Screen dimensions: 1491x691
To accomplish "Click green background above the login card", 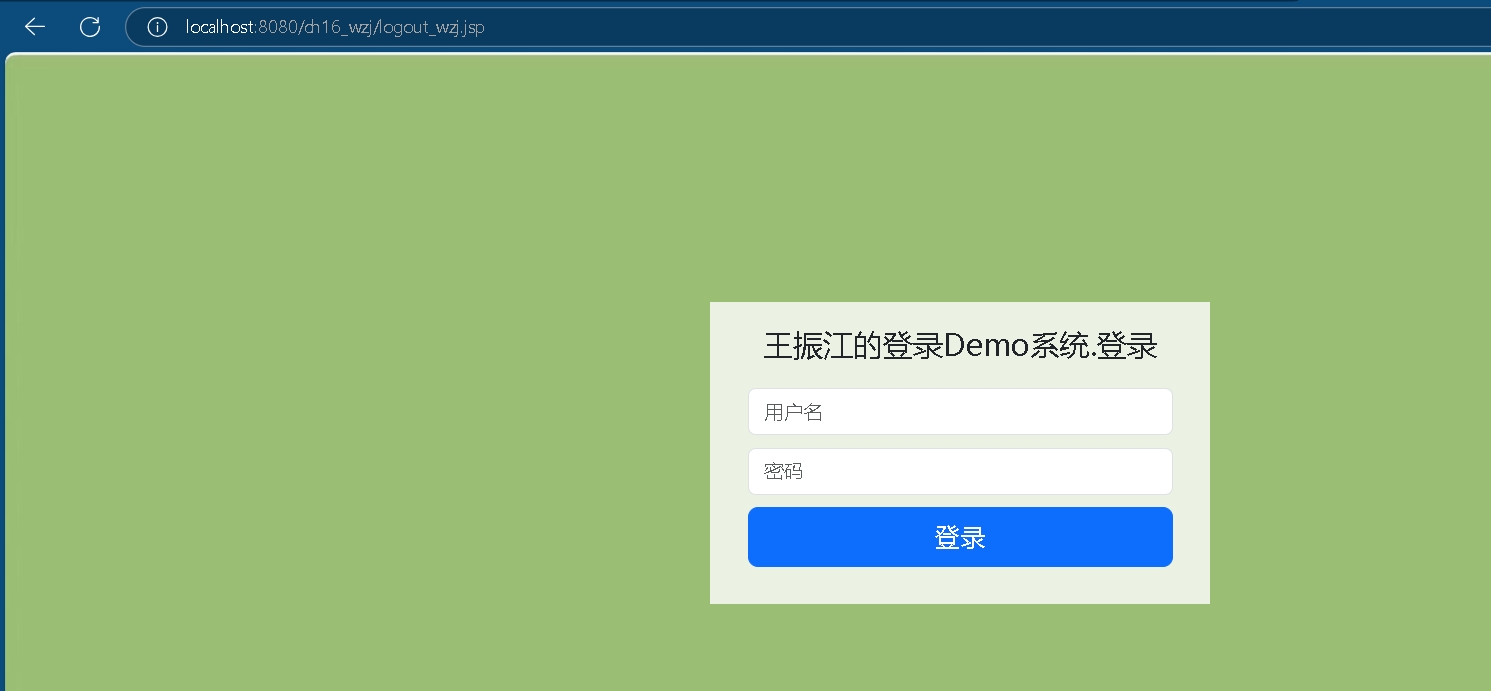I will pyautogui.click(x=960, y=180).
